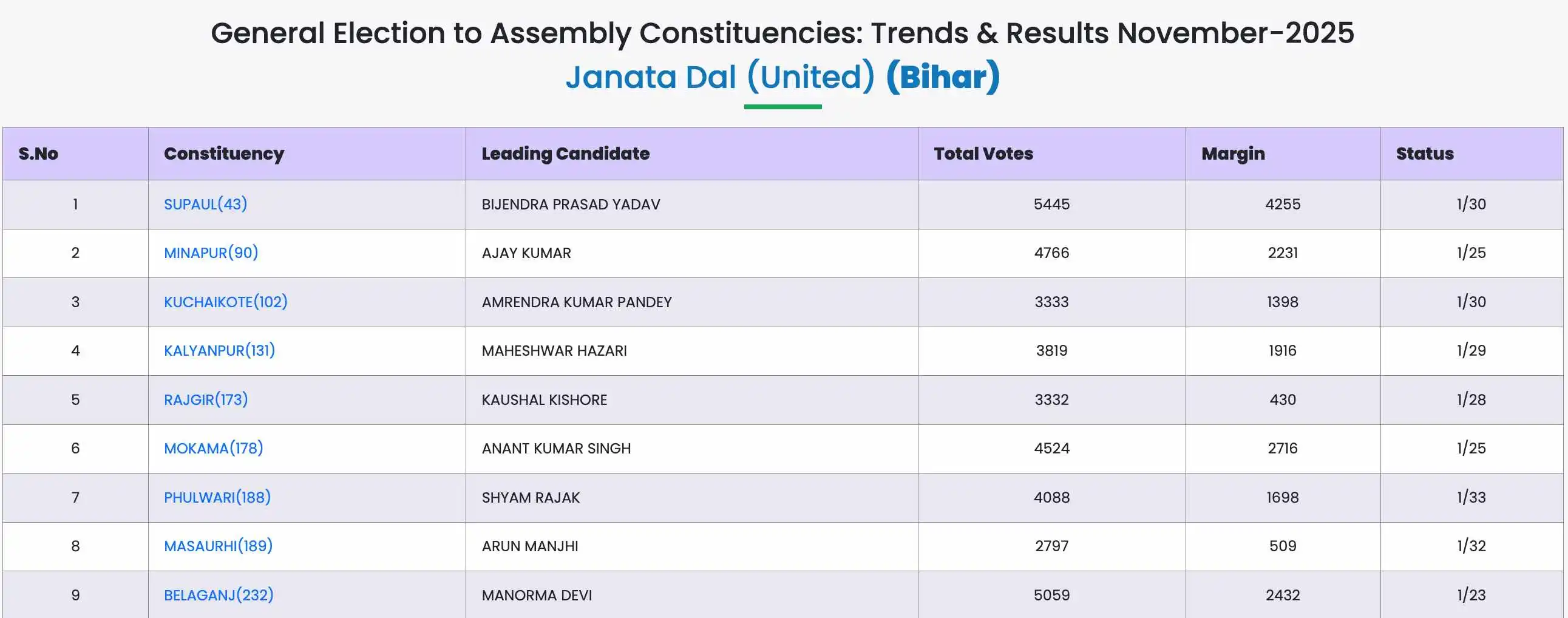This screenshot has height=618, width=1568.
Task: Click the 5059 total votes cell
Action: point(1051,595)
